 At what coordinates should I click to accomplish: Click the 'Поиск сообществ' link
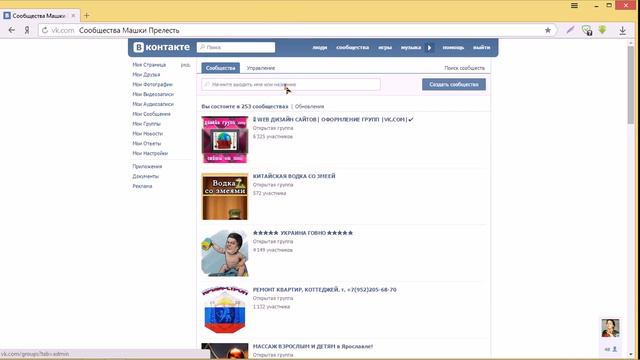point(464,68)
